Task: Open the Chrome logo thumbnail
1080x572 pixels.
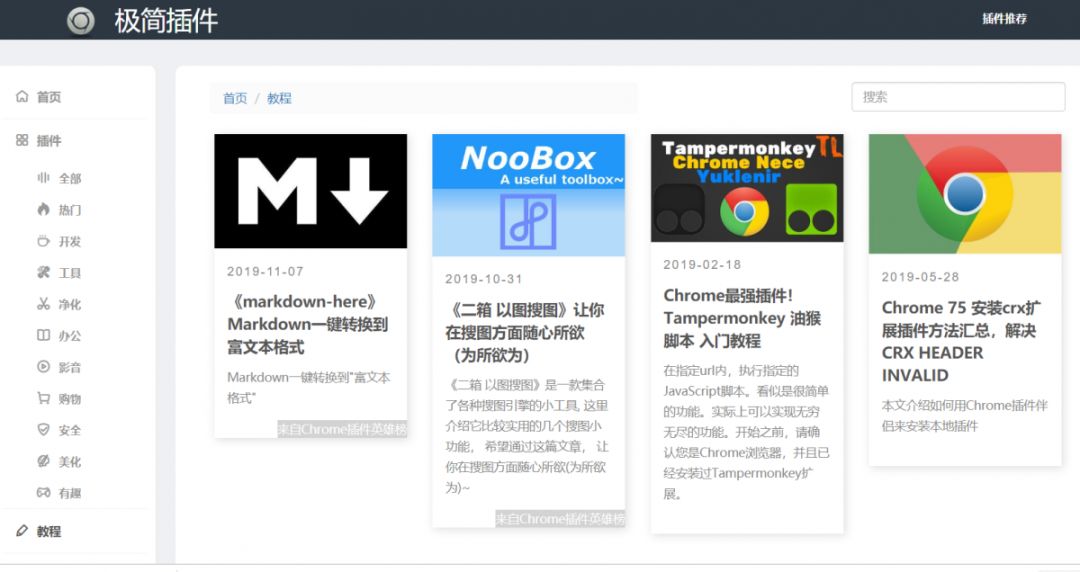Action: point(965,194)
